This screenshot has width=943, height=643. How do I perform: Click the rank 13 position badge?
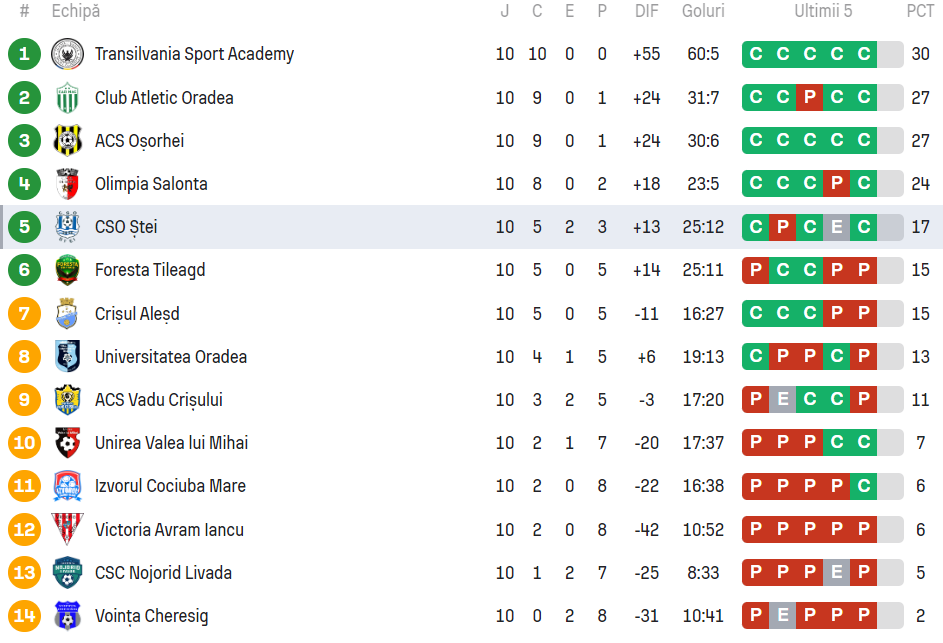25,573
